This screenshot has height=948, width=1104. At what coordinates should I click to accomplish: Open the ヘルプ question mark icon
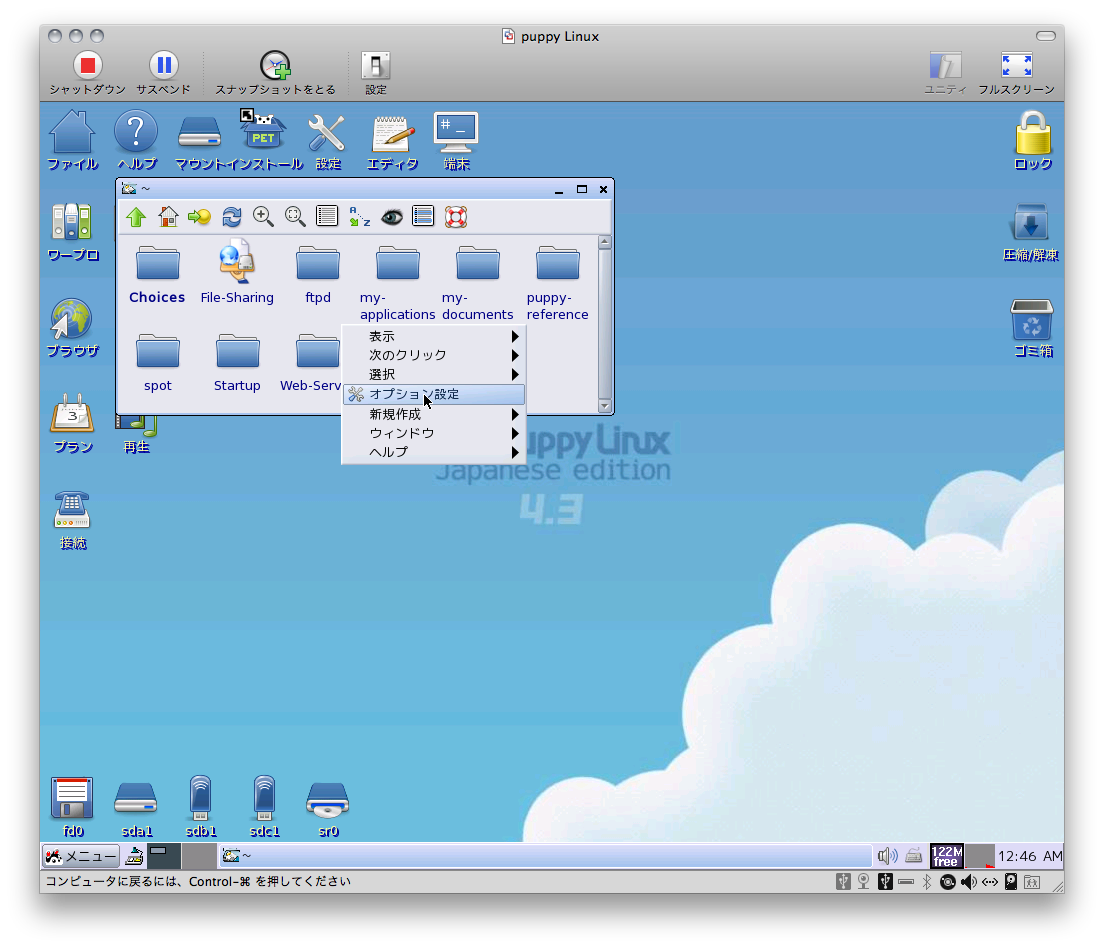[x=136, y=132]
